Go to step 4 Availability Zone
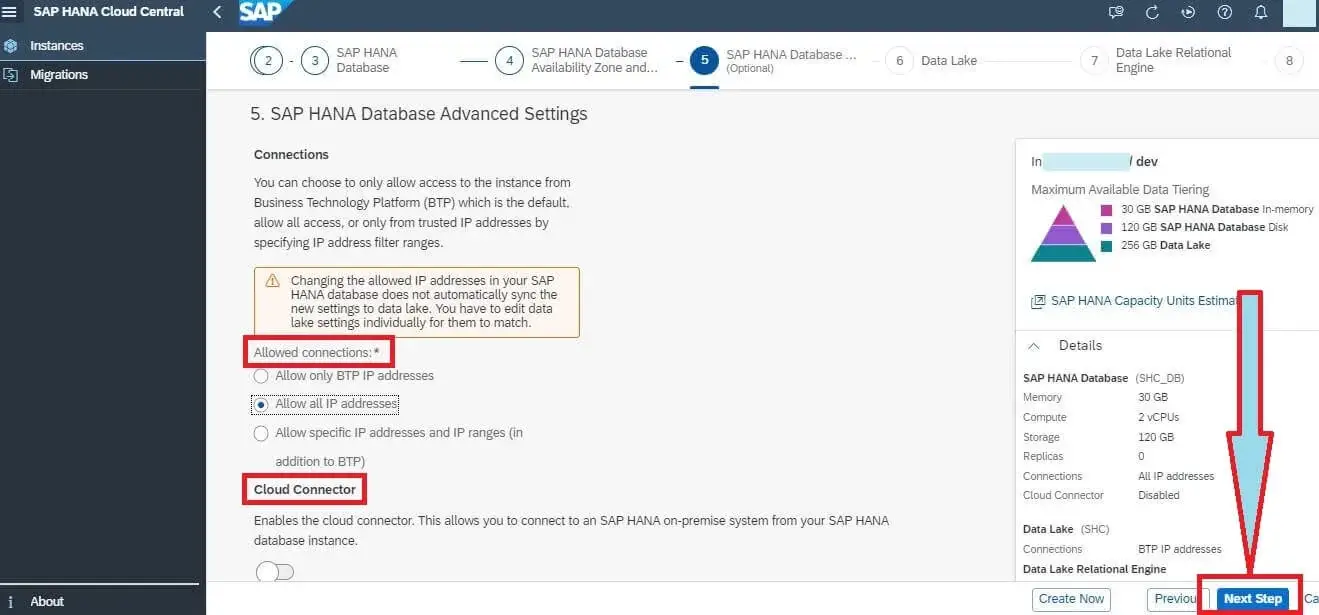 coord(509,60)
